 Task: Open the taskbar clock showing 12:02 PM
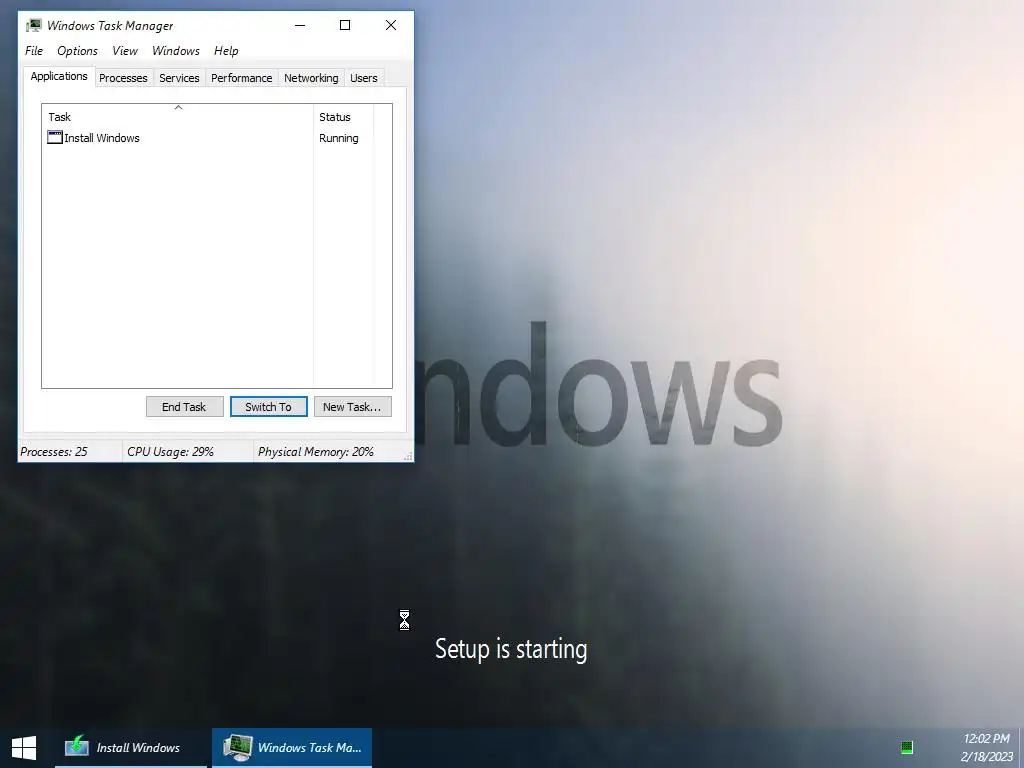[986, 748]
